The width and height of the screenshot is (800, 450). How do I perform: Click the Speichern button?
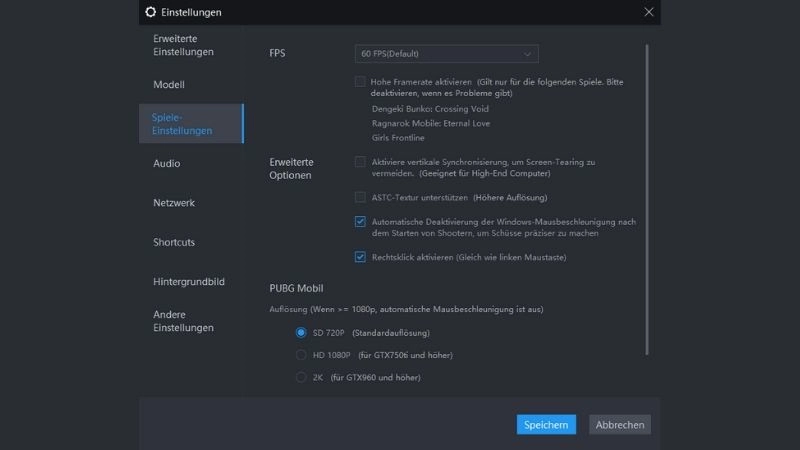[546, 424]
